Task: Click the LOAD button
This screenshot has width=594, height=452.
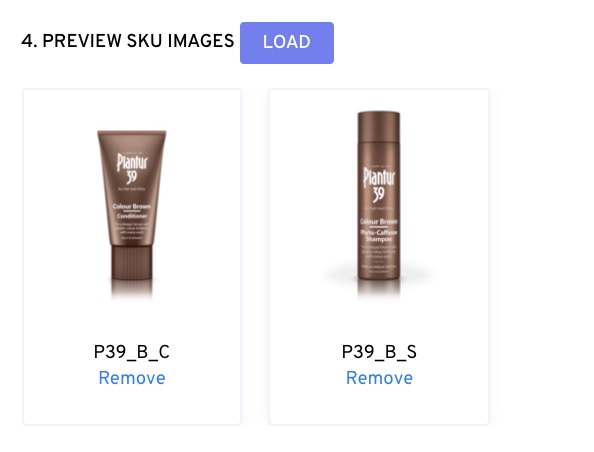Action: click(x=287, y=43)
